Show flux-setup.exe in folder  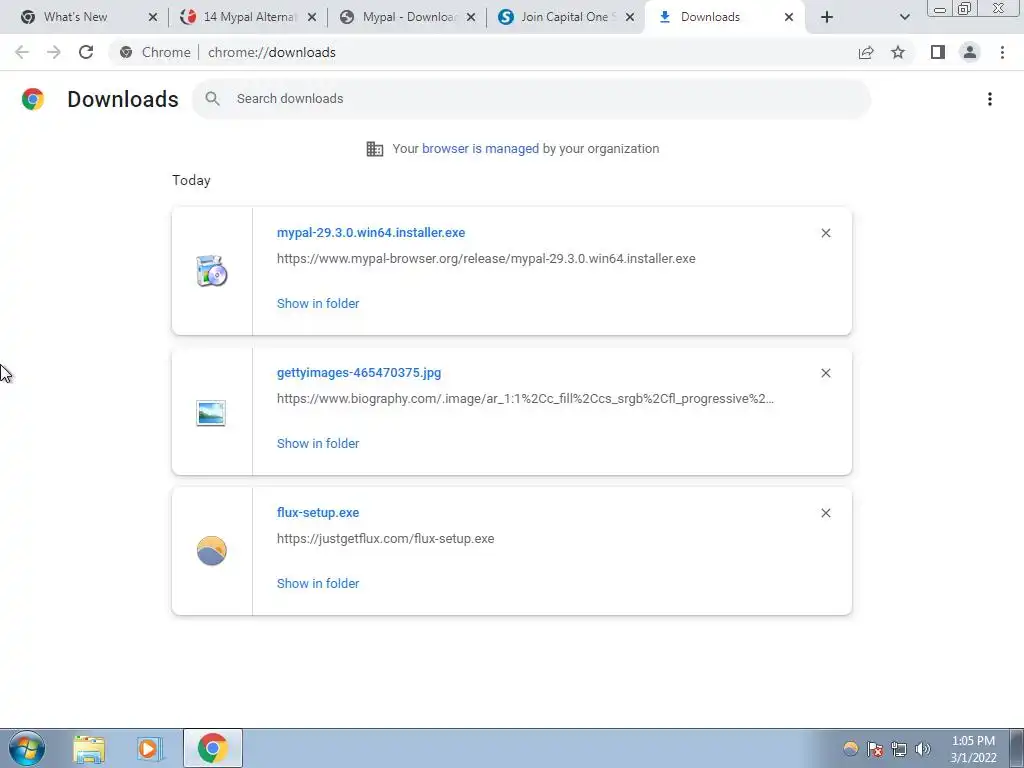pos(318,584)
